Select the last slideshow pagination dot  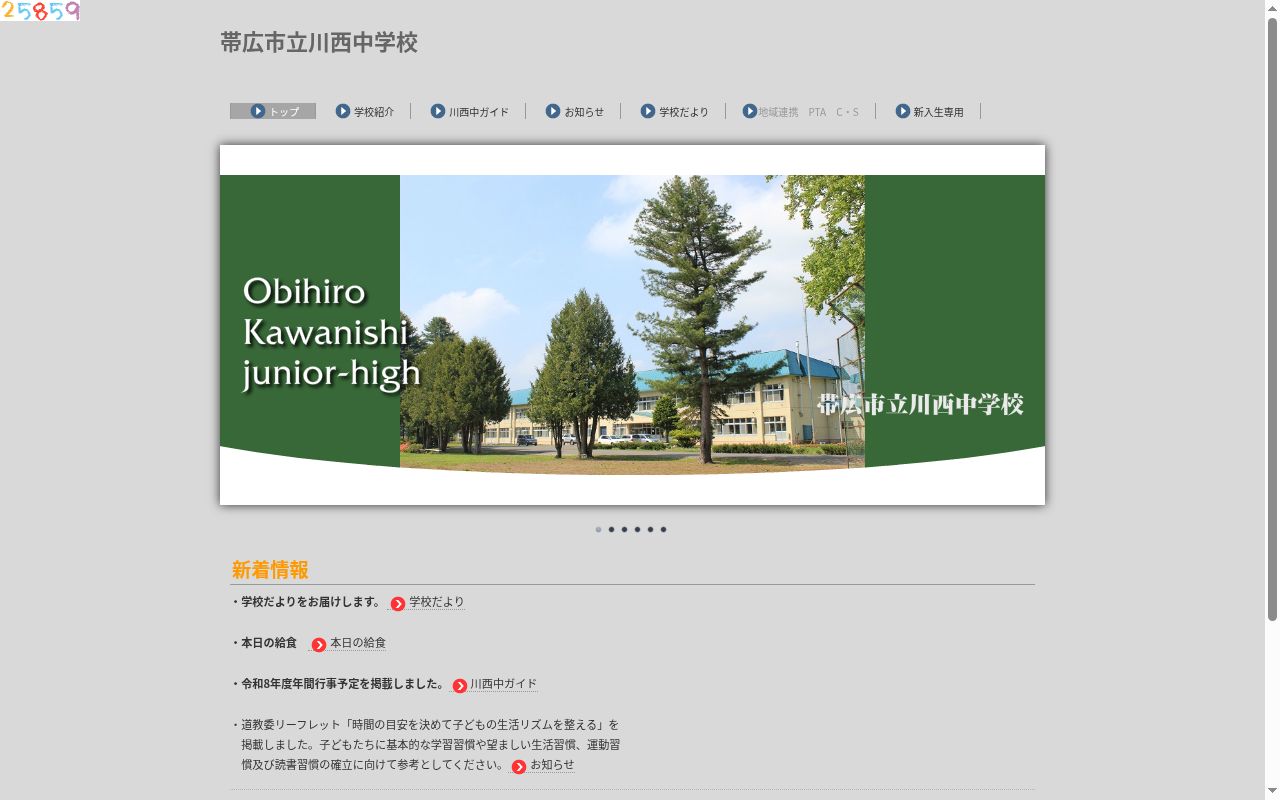click(663, 530)
